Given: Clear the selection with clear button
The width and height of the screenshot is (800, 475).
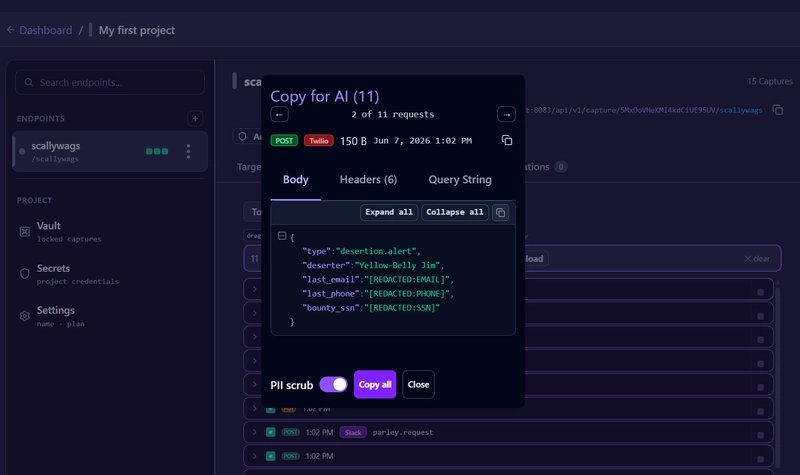Looking at the screenshot, I should [757, 259].
